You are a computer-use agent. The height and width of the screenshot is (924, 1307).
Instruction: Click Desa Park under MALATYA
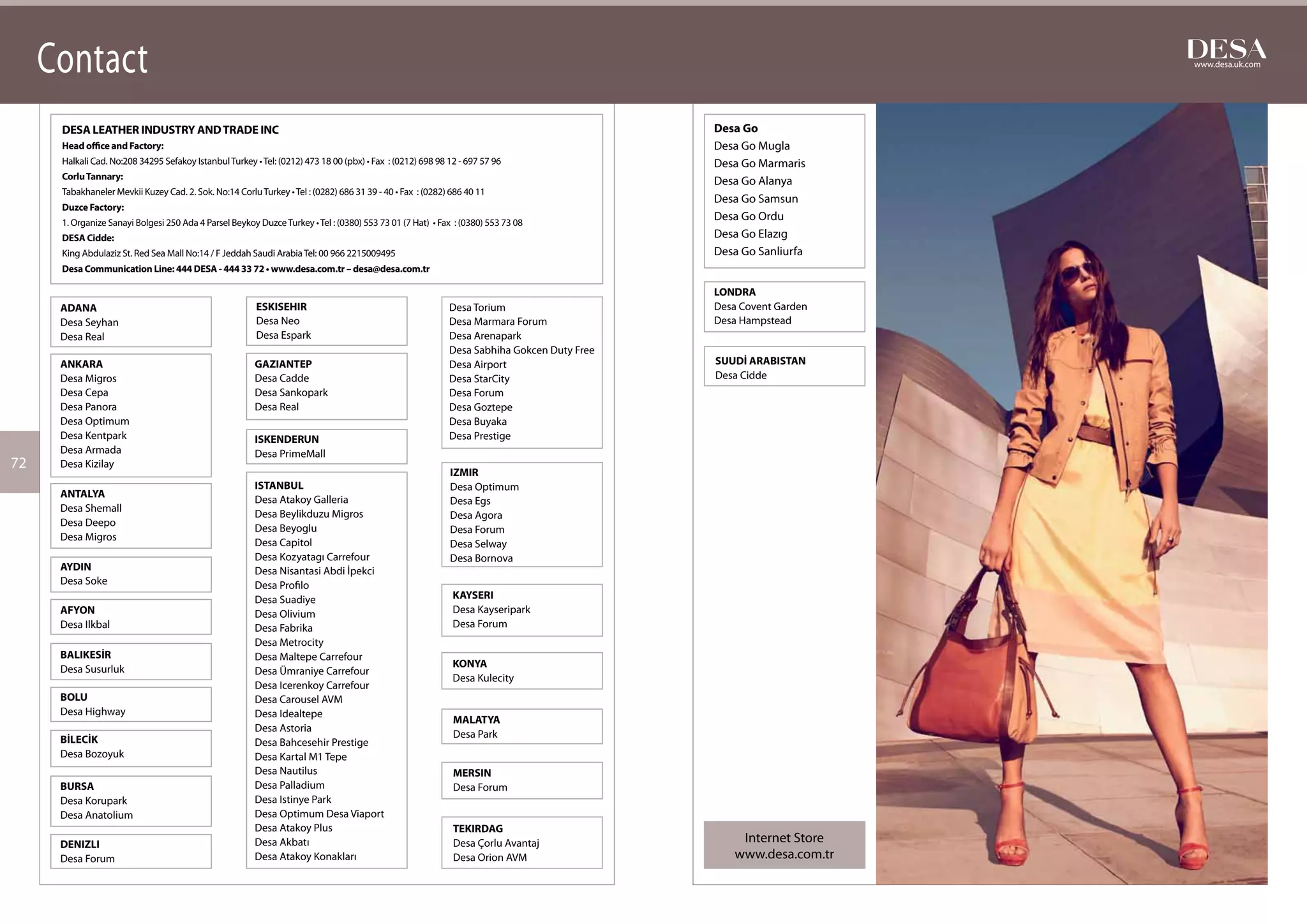click(475, 734)
